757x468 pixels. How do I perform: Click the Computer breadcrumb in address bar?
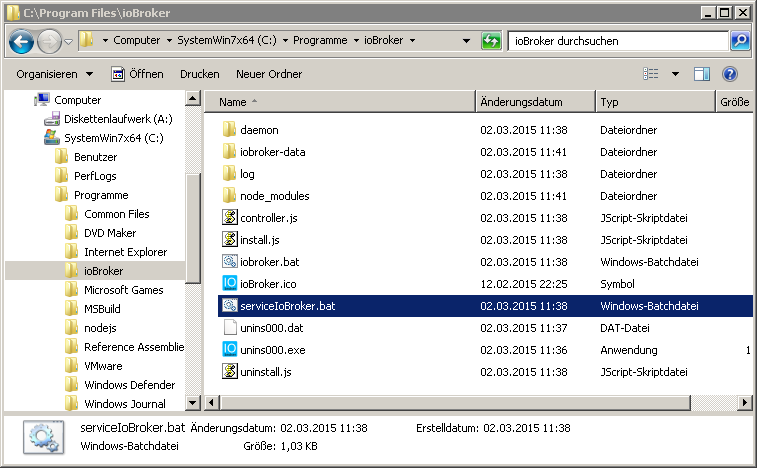(137, 41)
